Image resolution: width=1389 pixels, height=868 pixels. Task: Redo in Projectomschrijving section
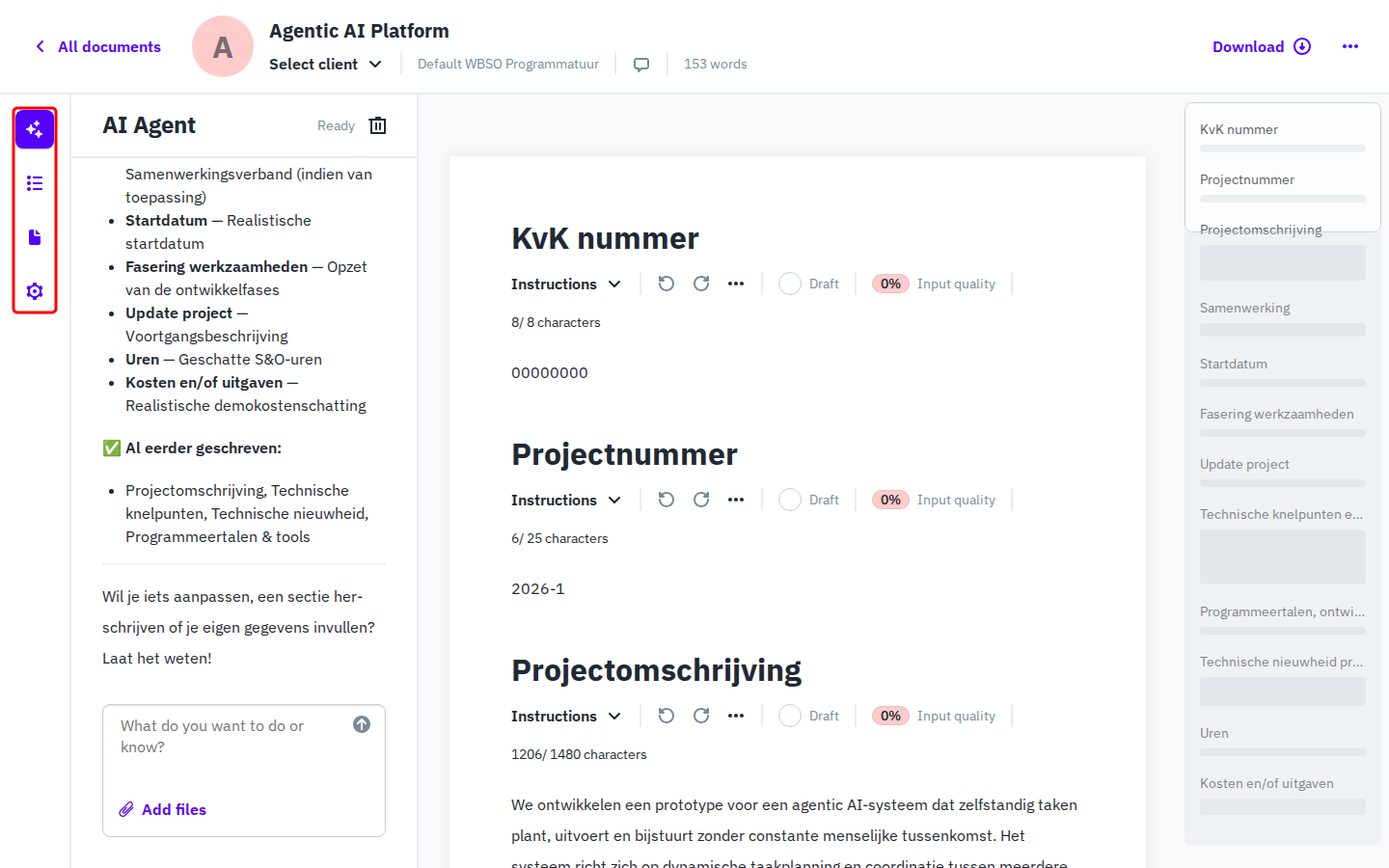point(701,716)
